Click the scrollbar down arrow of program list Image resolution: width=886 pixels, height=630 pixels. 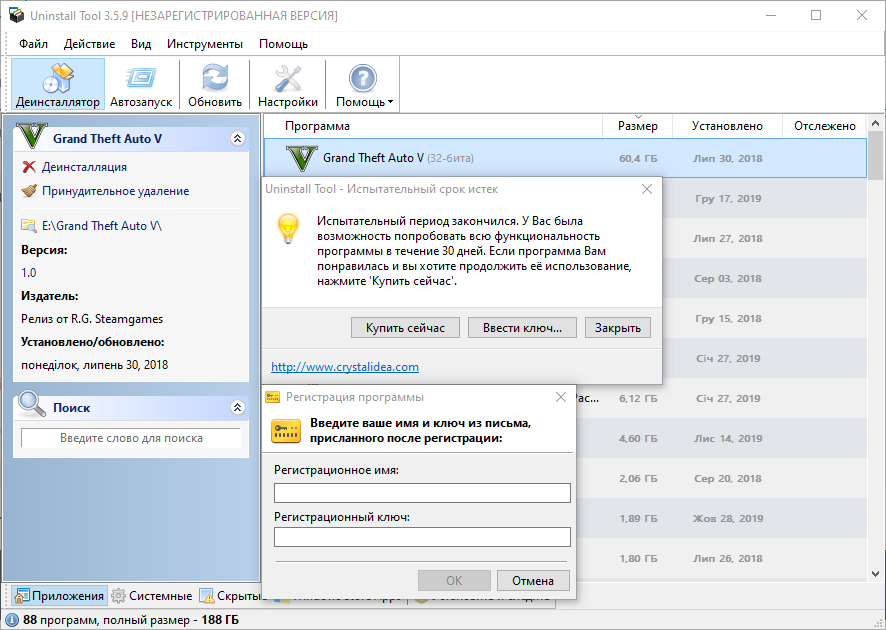point(875,574)
